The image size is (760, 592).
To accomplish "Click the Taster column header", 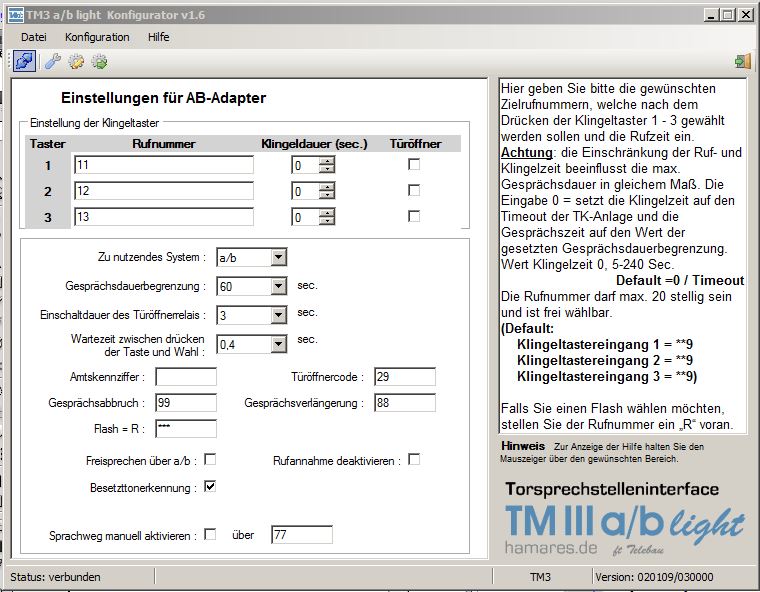I will pyautogui.click(x=48, y=144).
